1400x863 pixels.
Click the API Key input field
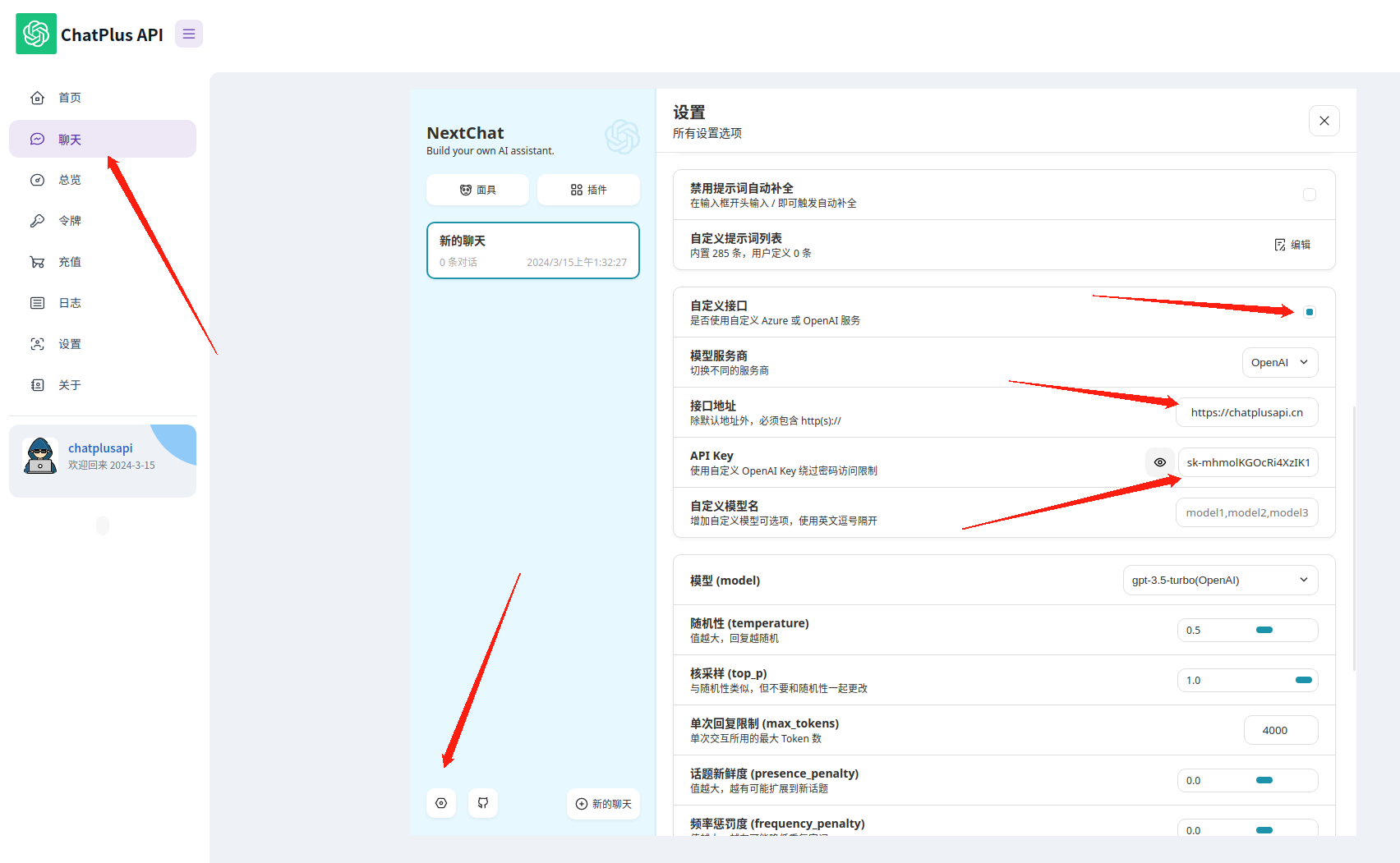click(x=1248, y=462)
